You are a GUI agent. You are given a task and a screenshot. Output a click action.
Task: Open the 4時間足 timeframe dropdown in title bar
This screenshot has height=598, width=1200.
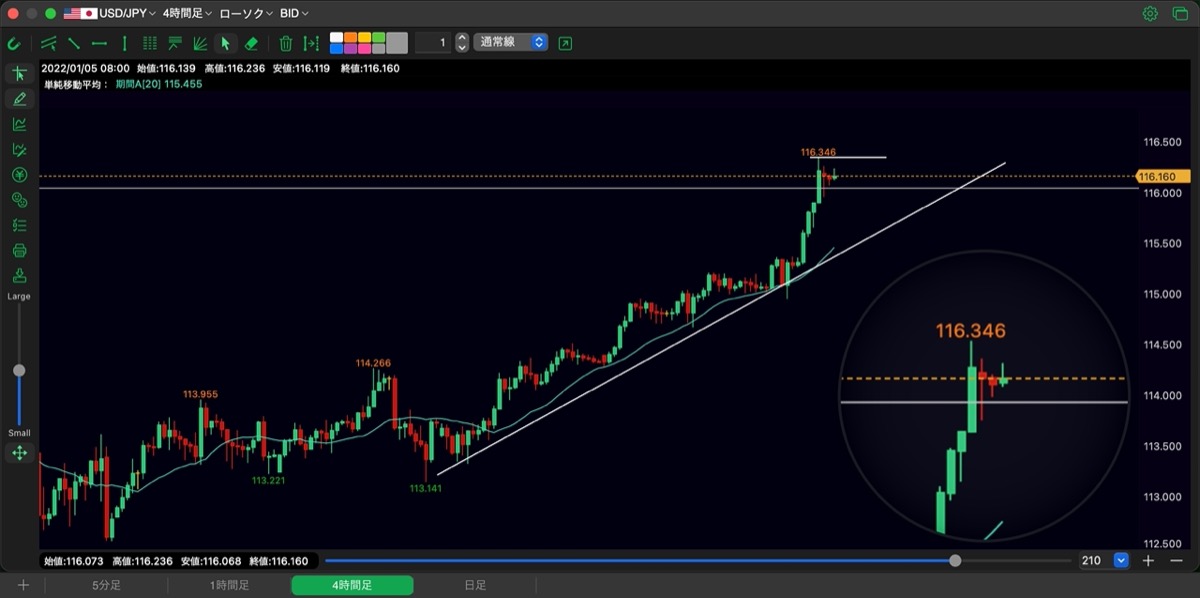[187, 14]
